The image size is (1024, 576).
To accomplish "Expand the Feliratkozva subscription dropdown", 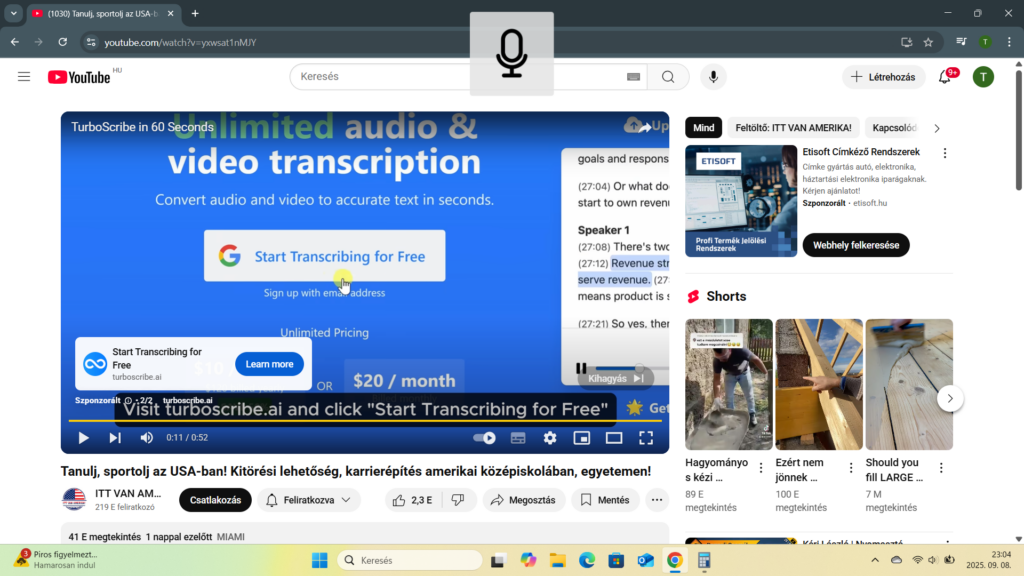I will [x=308, y=500].
